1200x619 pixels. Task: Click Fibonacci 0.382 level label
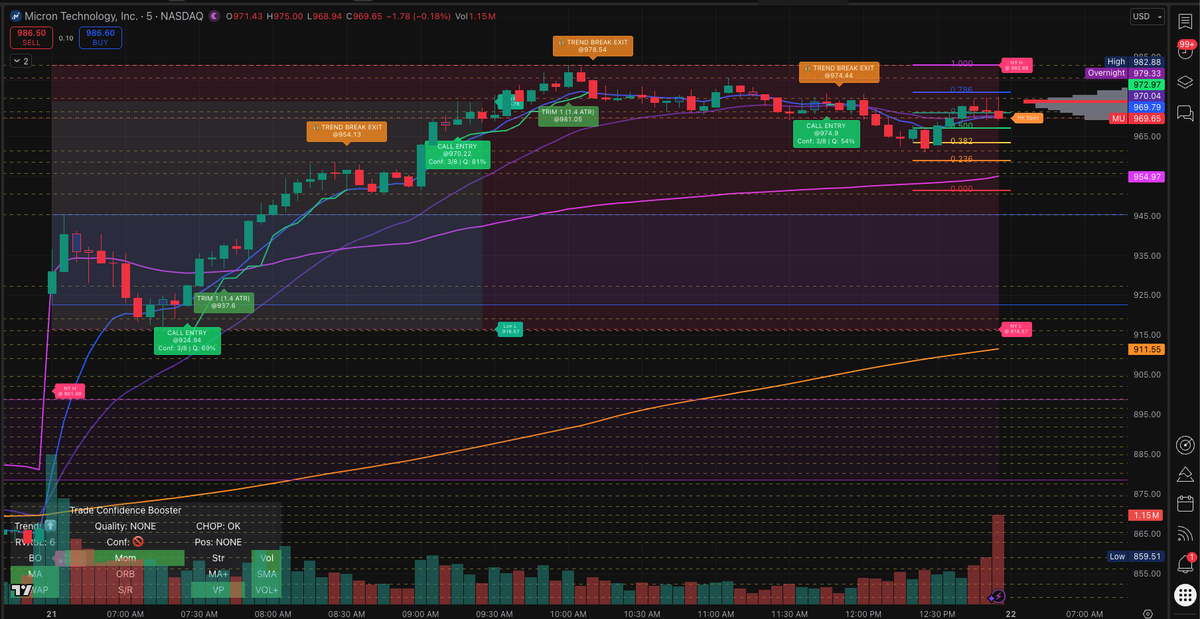pyautogui.click(x=962, y=141)
